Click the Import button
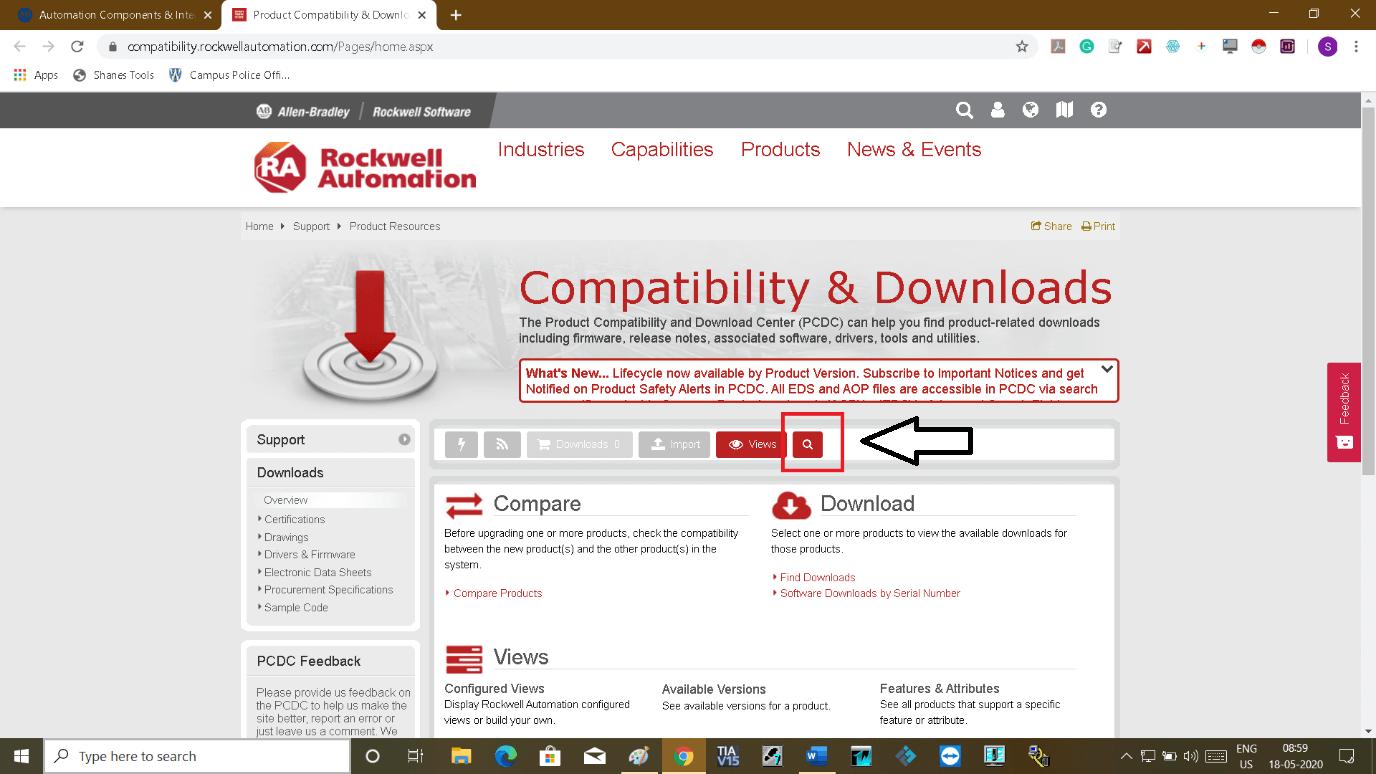 tap(675, 445)
